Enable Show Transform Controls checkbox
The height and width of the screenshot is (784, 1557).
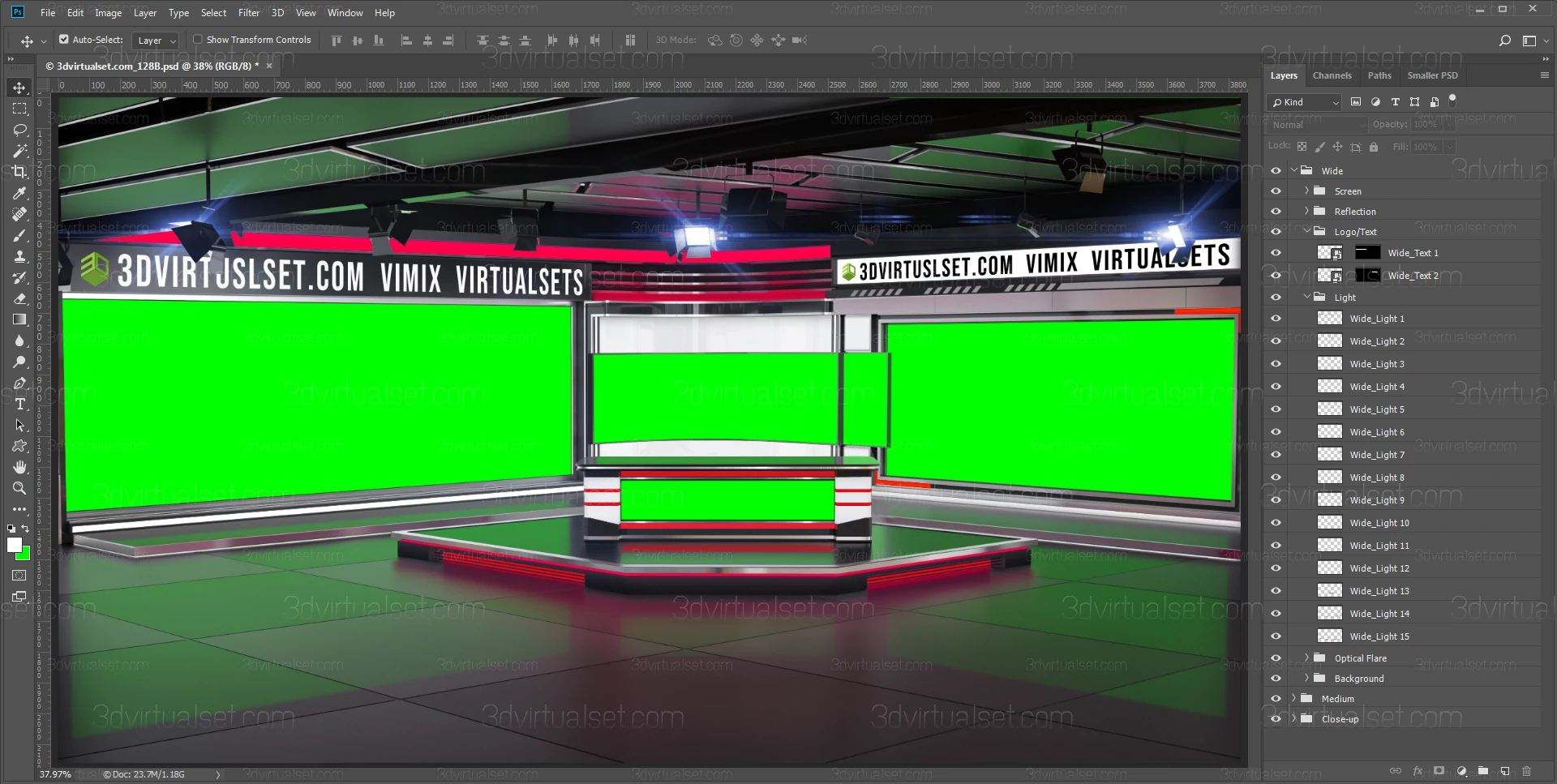(197, 39)
